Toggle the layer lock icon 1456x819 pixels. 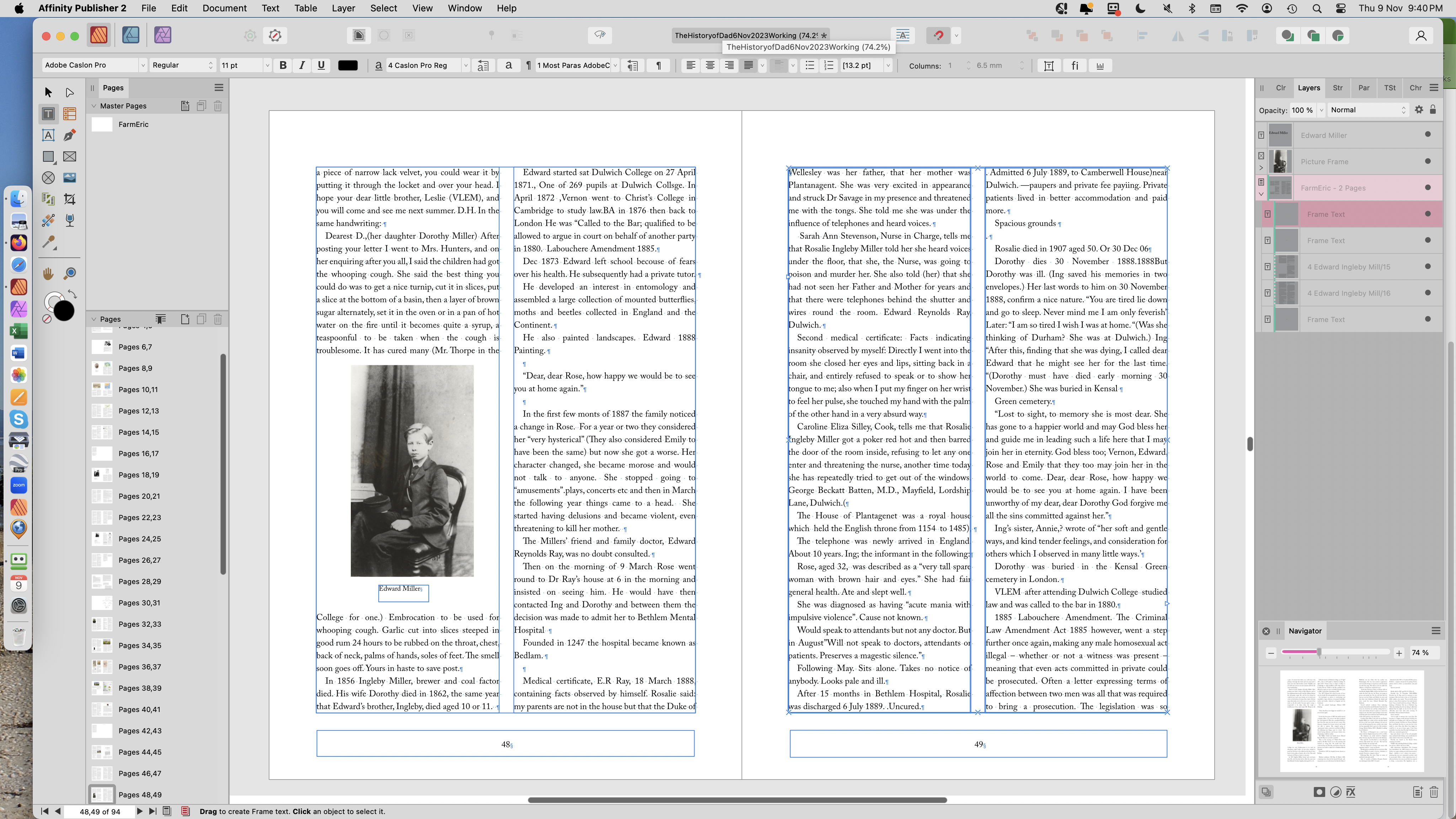point(1433,109)
